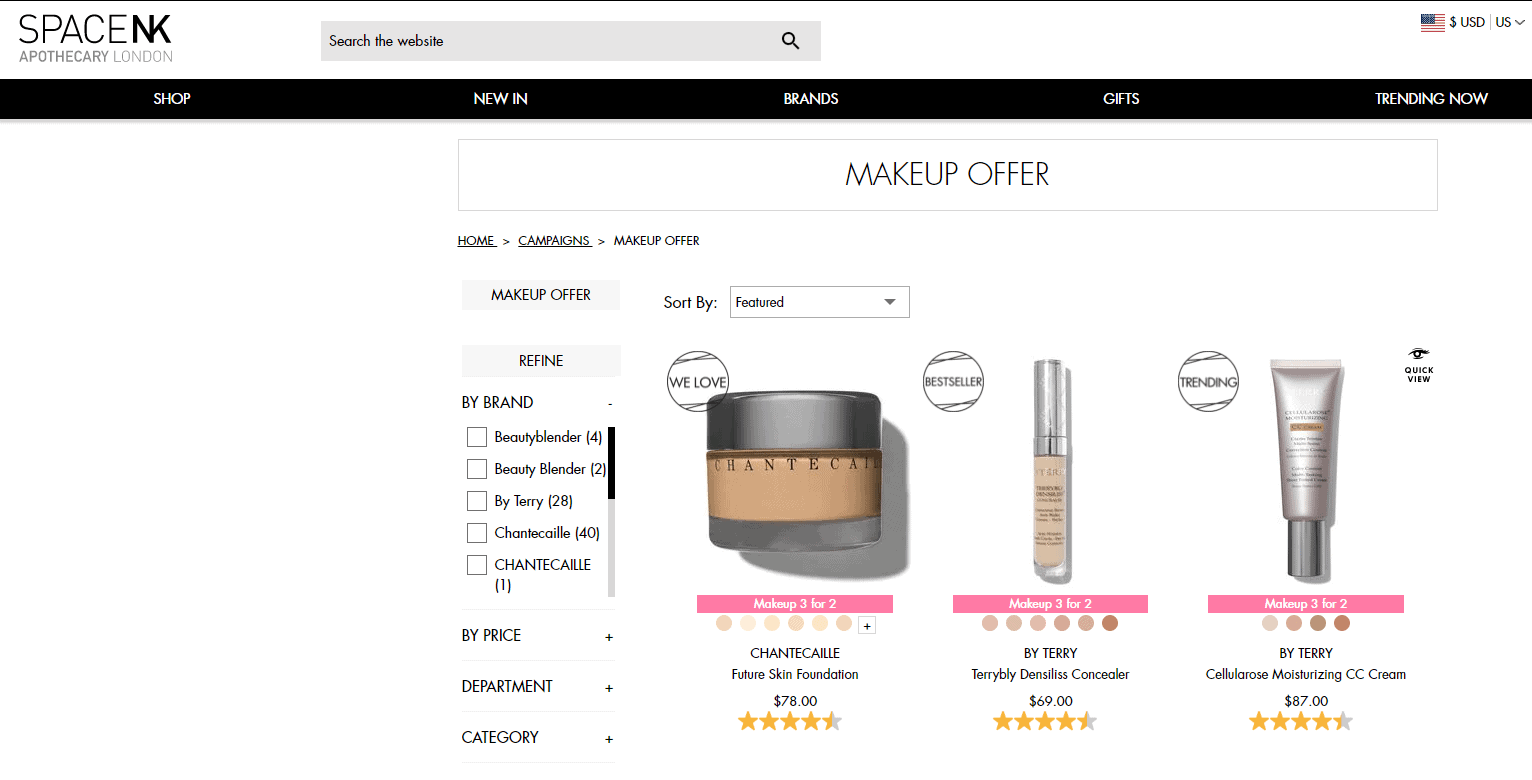Viewport: 1532px width, 780px height.
Task: Expand the Department filter section
Action: (609, 688)
